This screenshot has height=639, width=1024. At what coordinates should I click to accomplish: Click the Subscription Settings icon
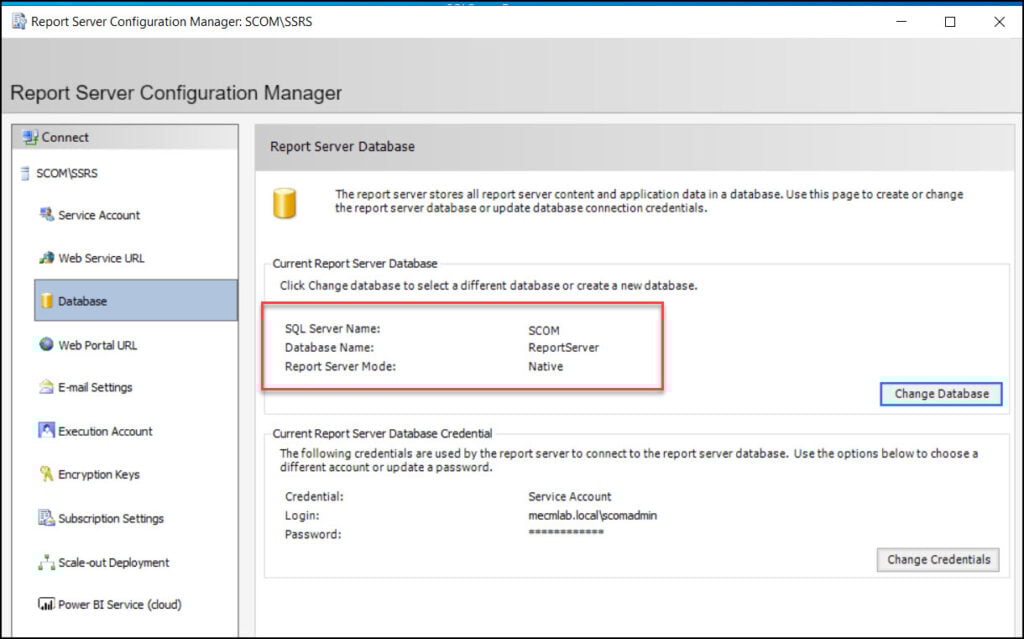click(46, 517)
